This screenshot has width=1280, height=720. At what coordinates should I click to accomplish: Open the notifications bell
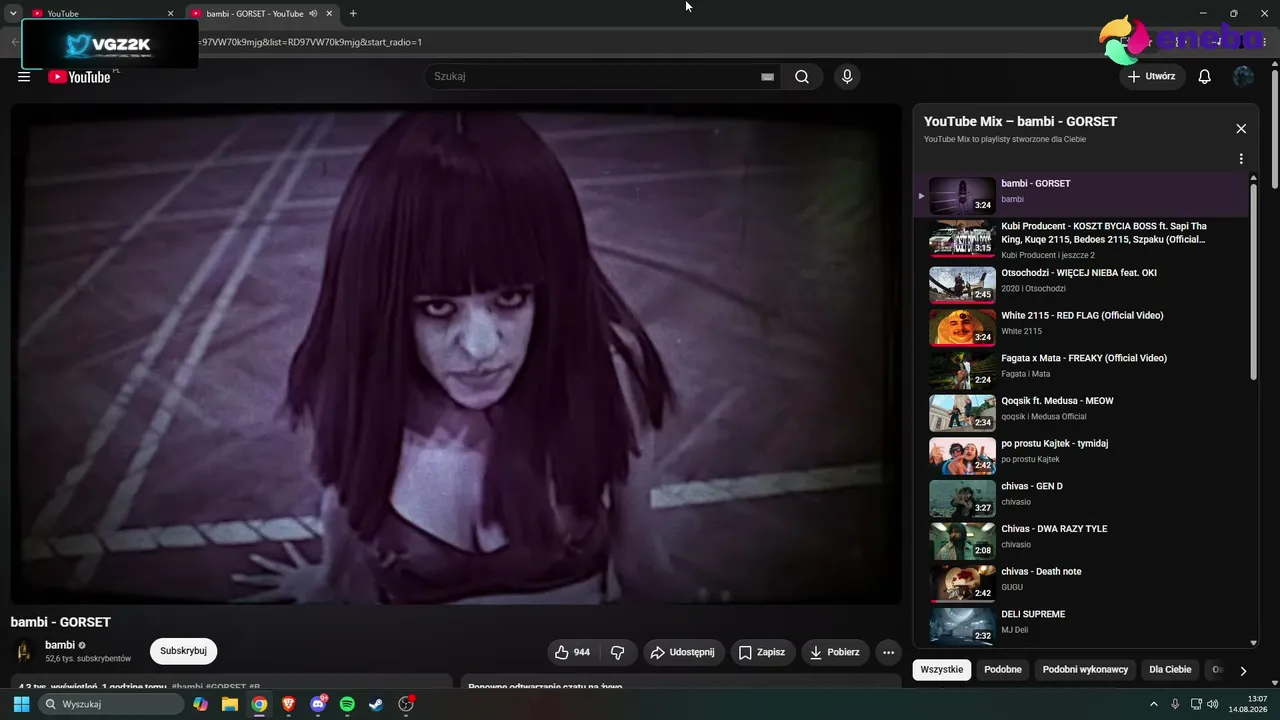click(x=1205, y=77)
